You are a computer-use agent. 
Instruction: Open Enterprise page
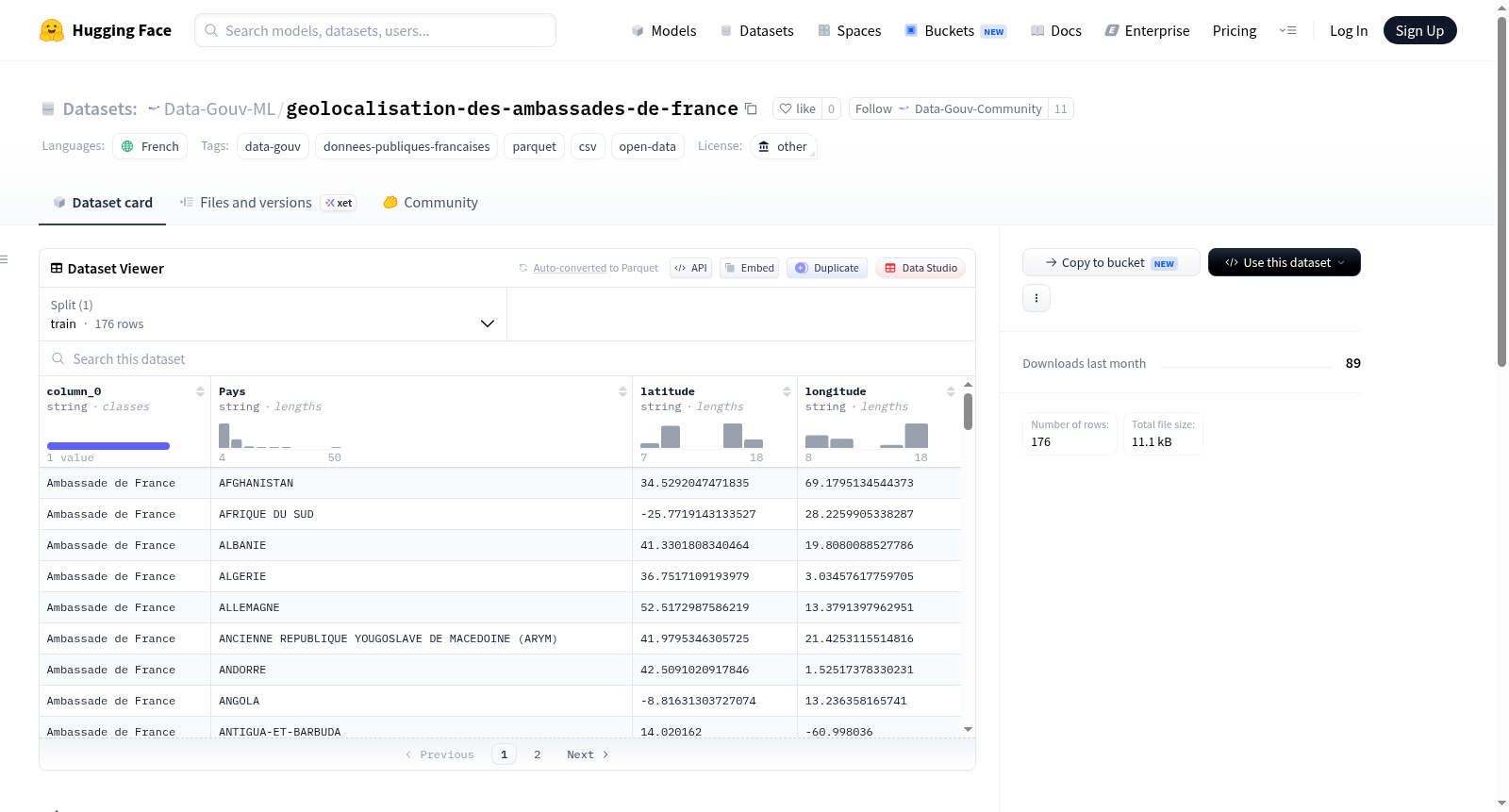click(x=1147, y=30)
